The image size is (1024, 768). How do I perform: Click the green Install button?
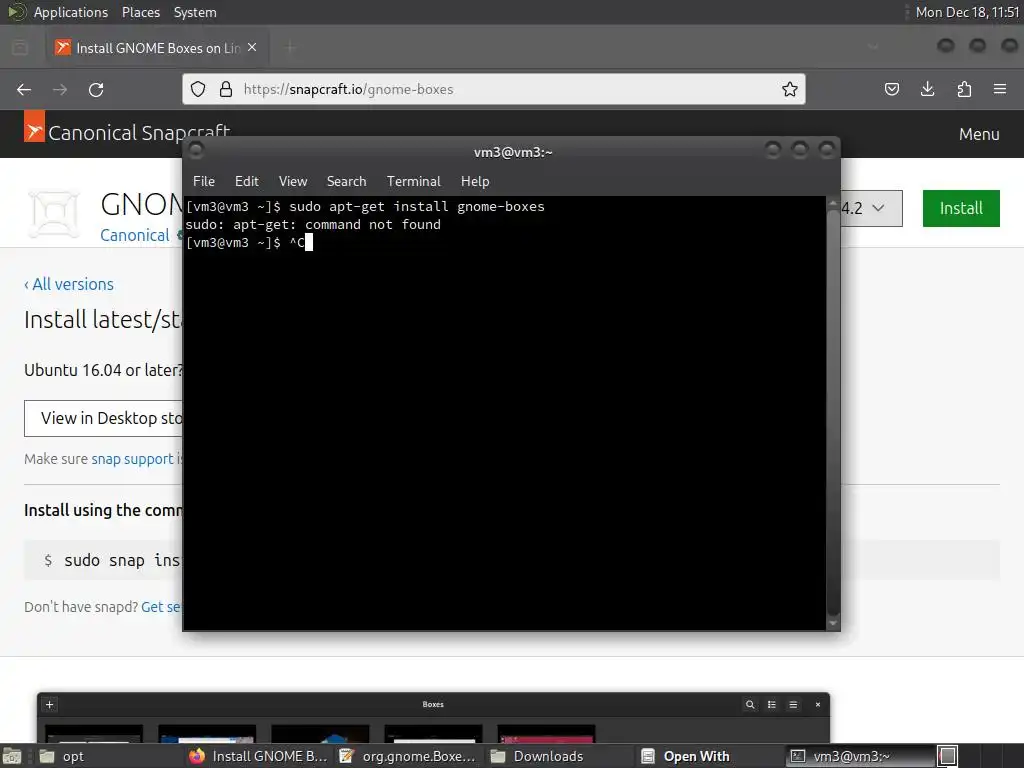click(961, 208)
